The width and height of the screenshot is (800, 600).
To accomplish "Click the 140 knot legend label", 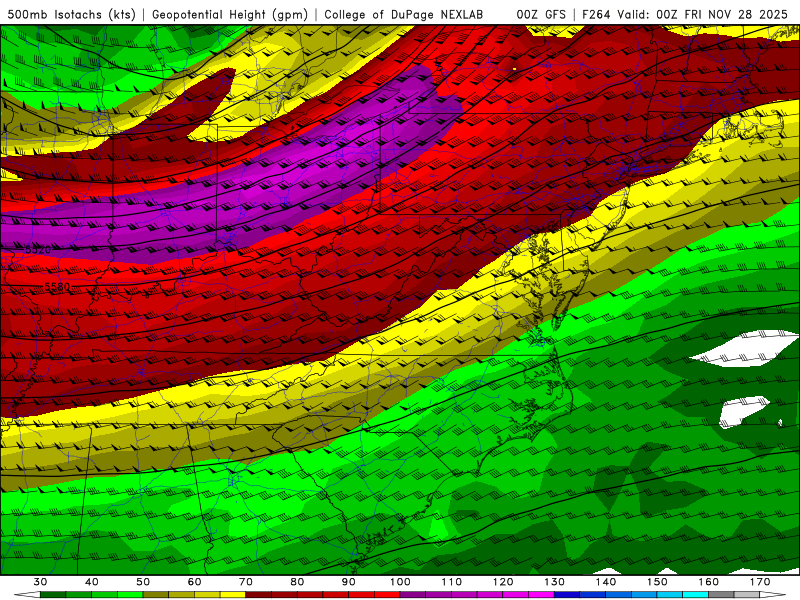I will coord(606,582).
